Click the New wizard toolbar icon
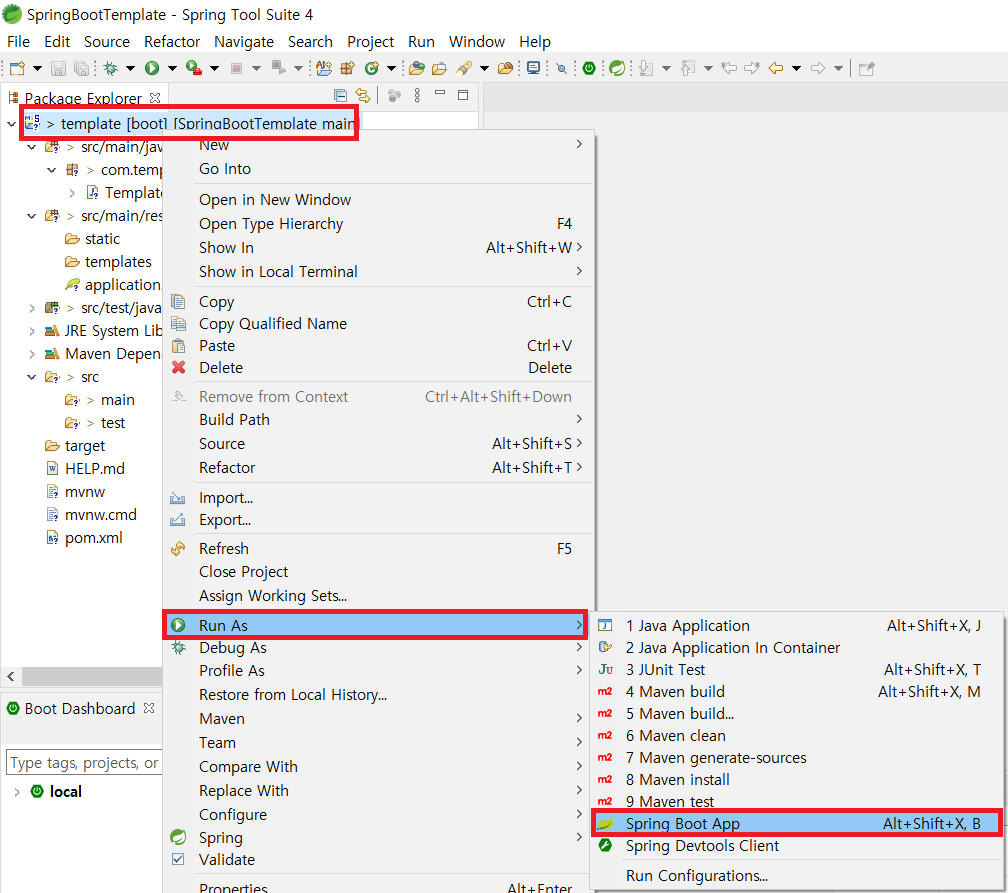Viewport: 1008px width, 893px height. click(x=17, y=68)
